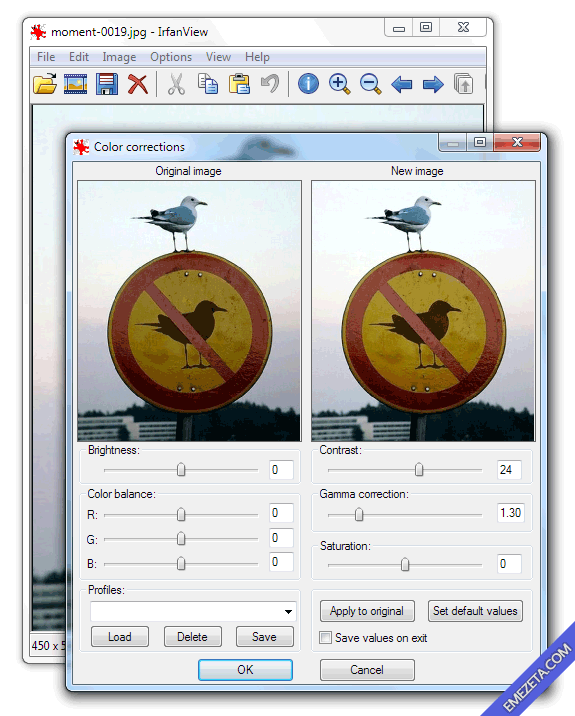The width and height of the screenshot is (575, 716).
Task: Open the image Information icon
Action: [308, 84]
